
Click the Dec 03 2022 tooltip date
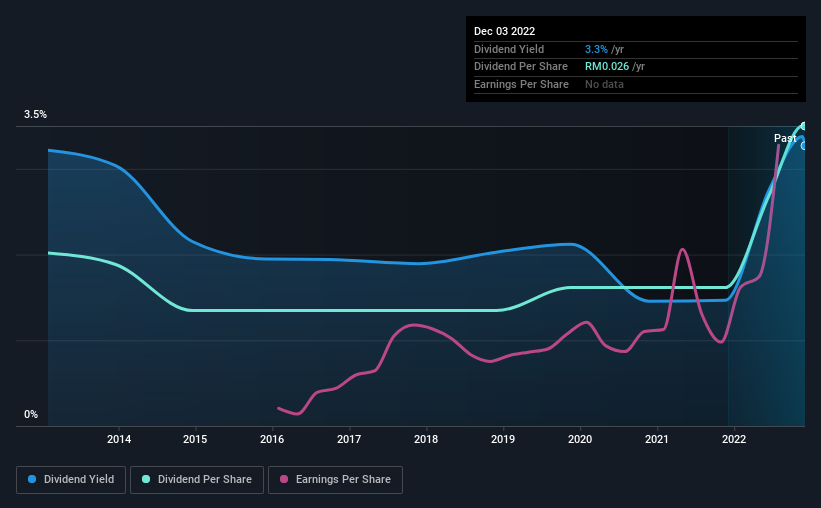[x=505, y=31]
